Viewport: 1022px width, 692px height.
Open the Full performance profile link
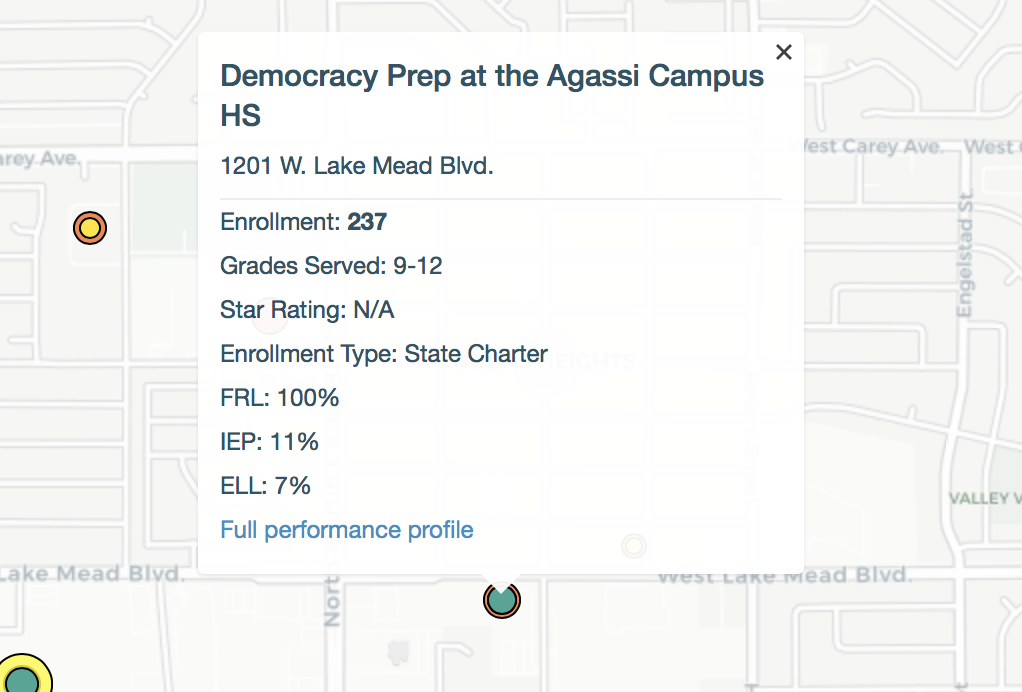coord(347,530)
